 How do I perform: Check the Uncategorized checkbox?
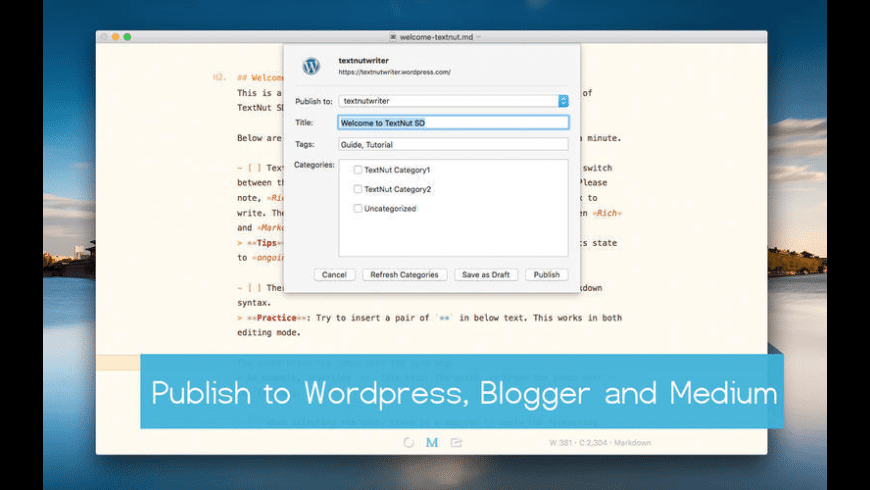358,209
